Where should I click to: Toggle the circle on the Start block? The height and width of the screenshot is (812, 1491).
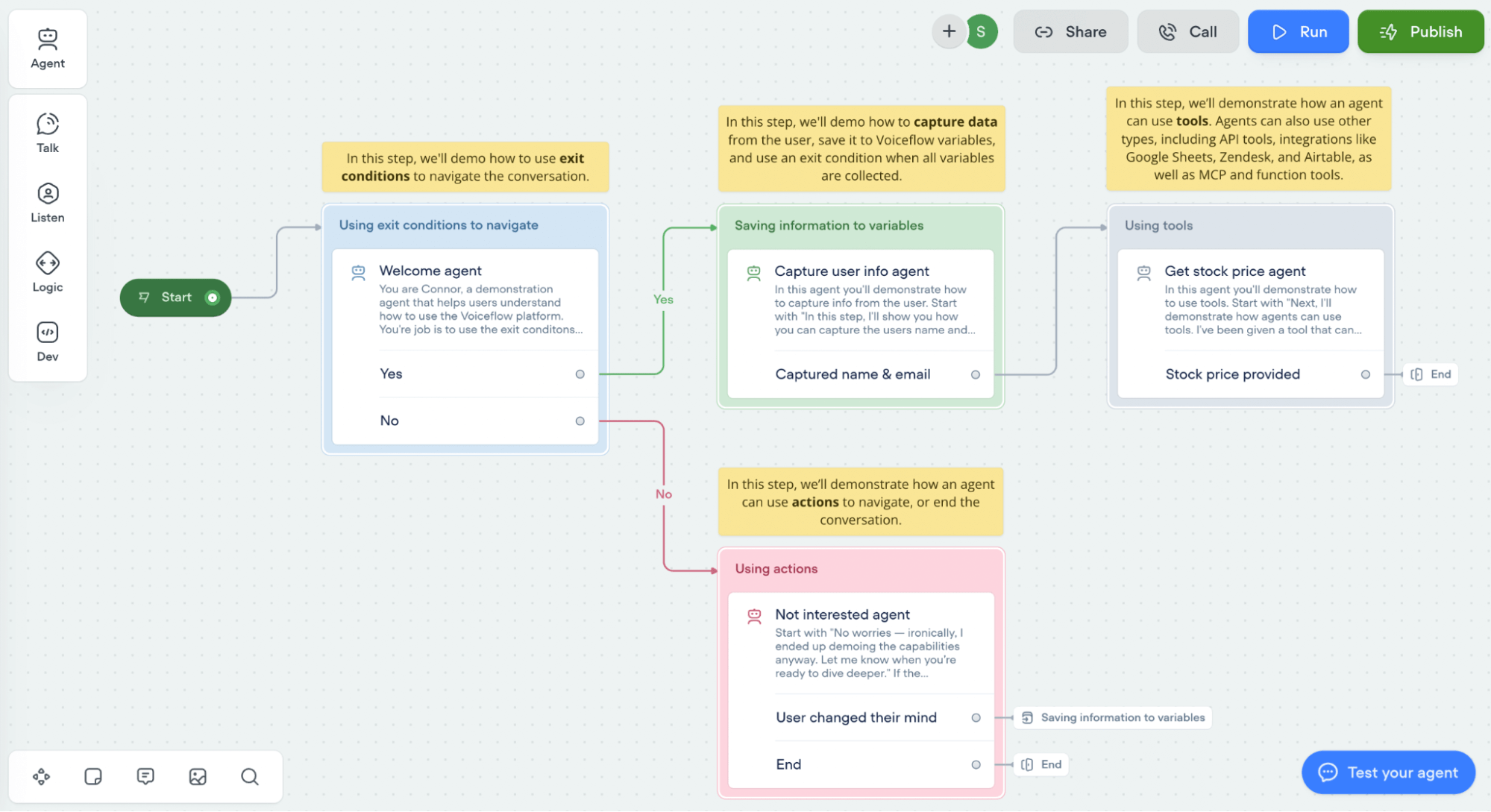pos(213,298)
